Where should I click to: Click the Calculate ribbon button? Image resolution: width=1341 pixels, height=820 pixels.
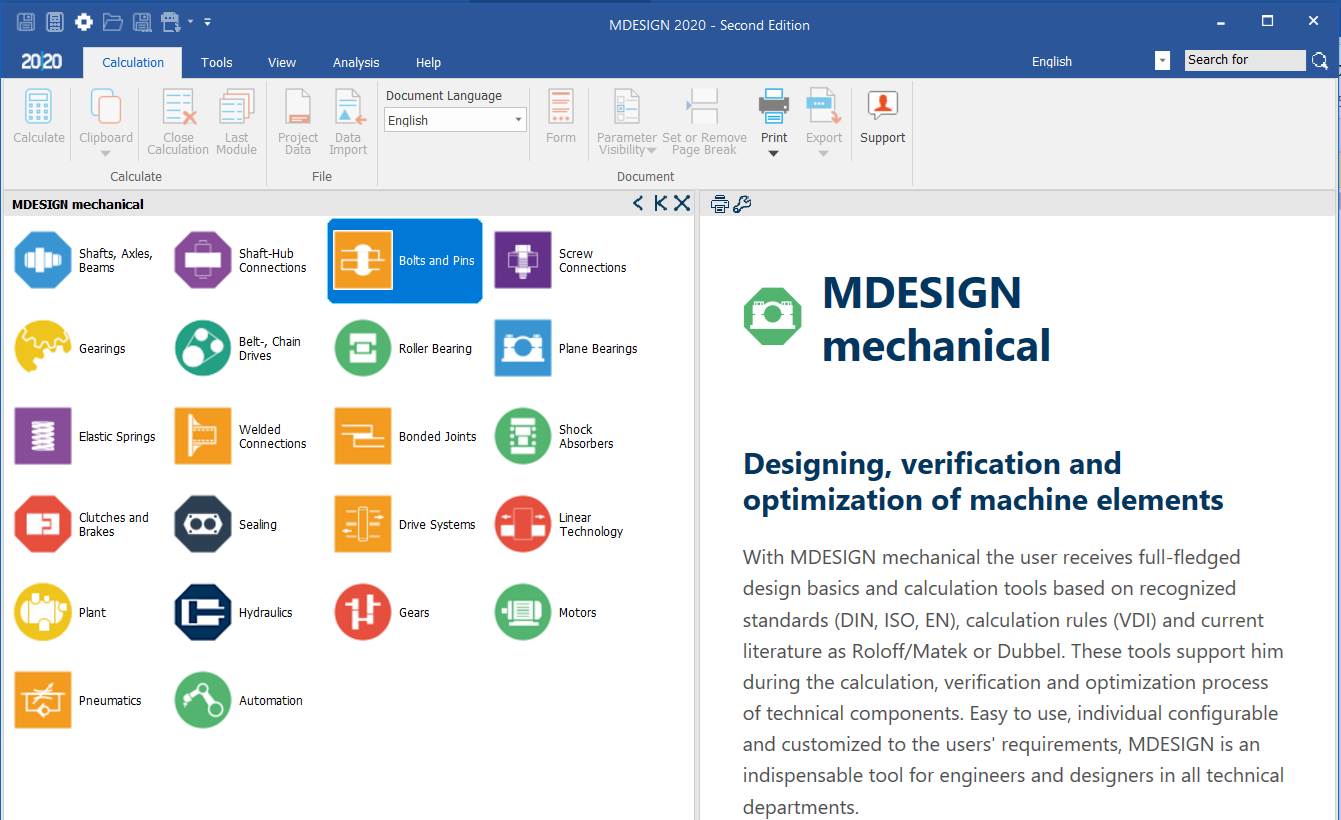coord(39,117)
